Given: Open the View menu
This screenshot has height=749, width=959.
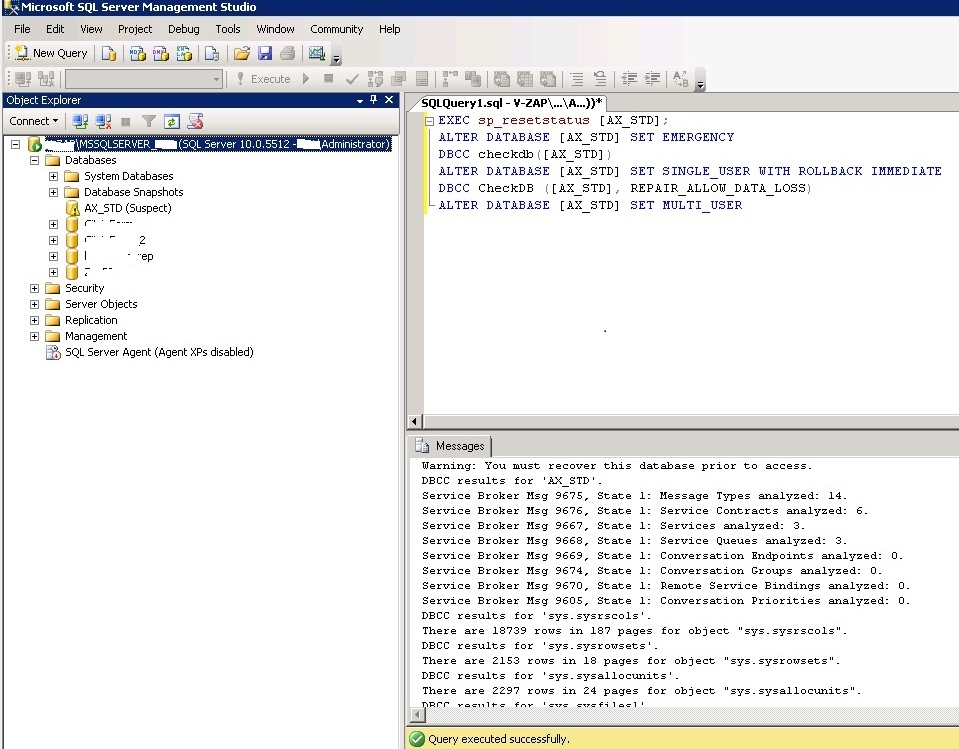Looking at the screenshot, I should click(91, 29).
